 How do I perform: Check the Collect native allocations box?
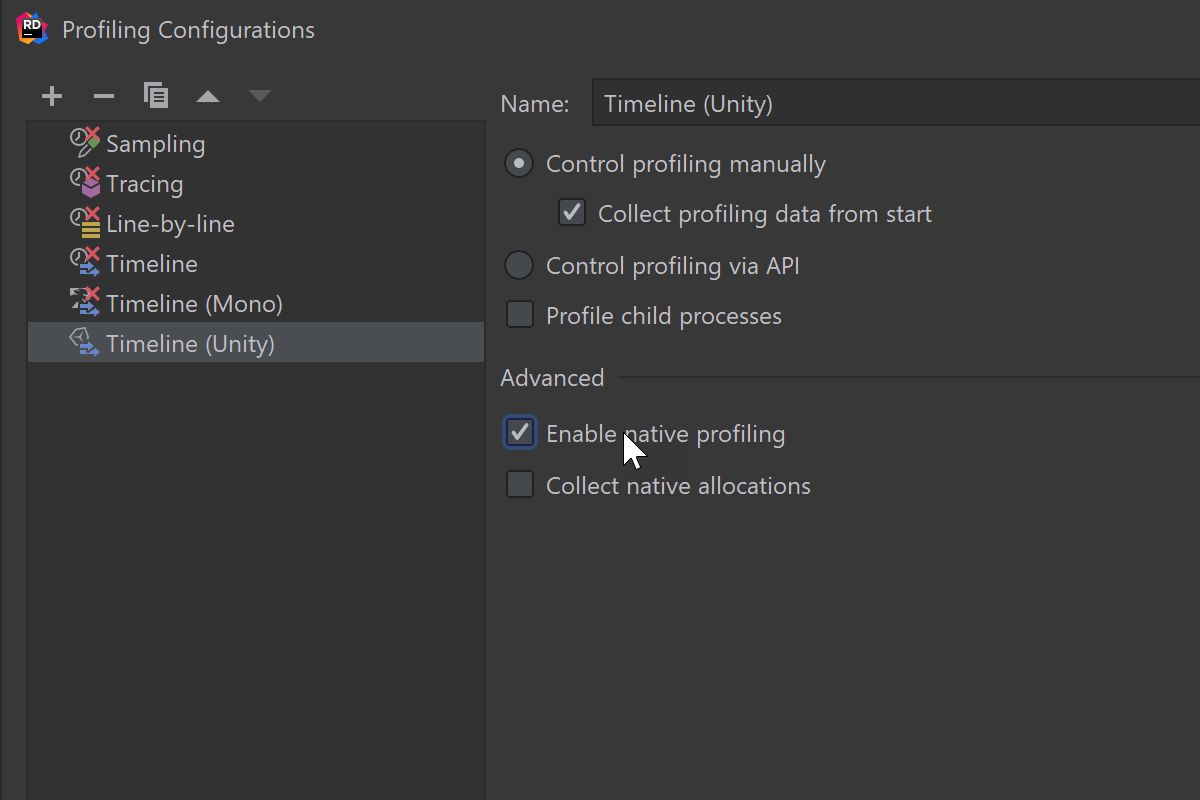pos(520,485)
